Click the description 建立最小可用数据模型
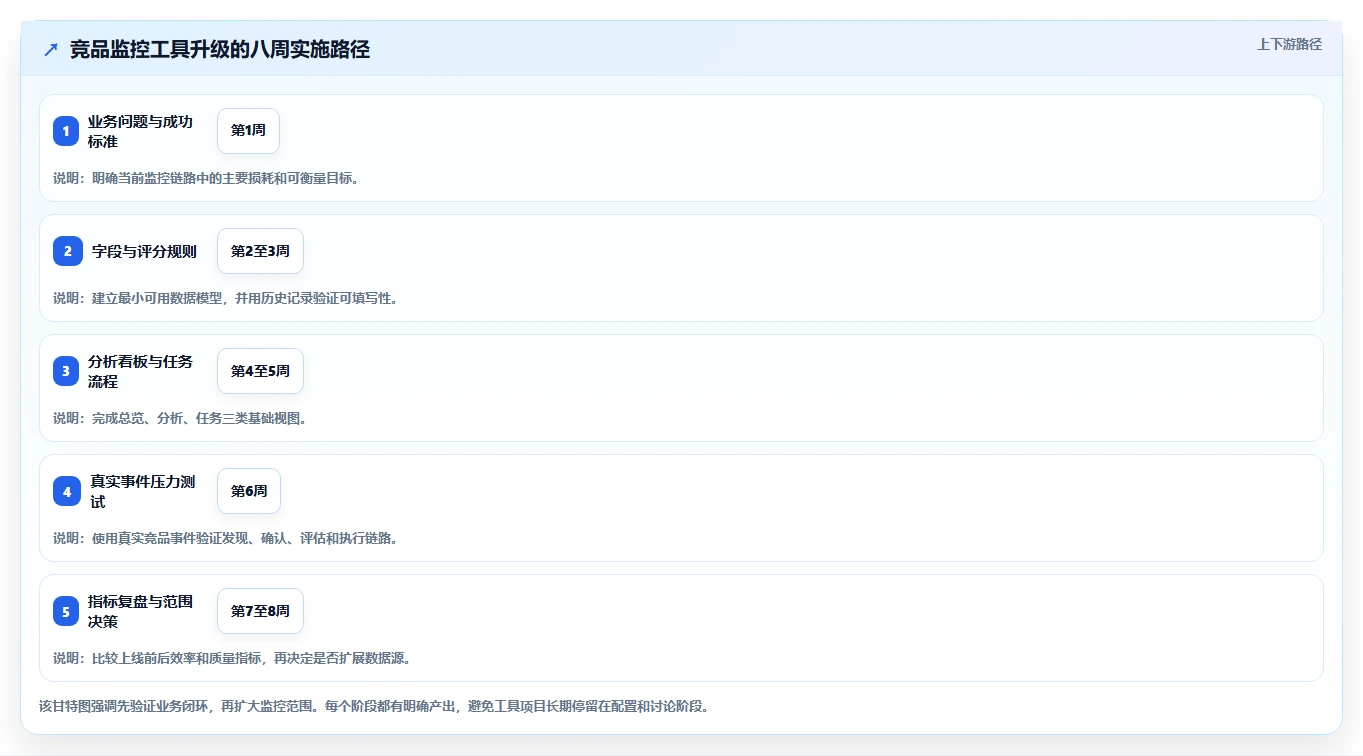1363x756 pixels. pos(225,298)
